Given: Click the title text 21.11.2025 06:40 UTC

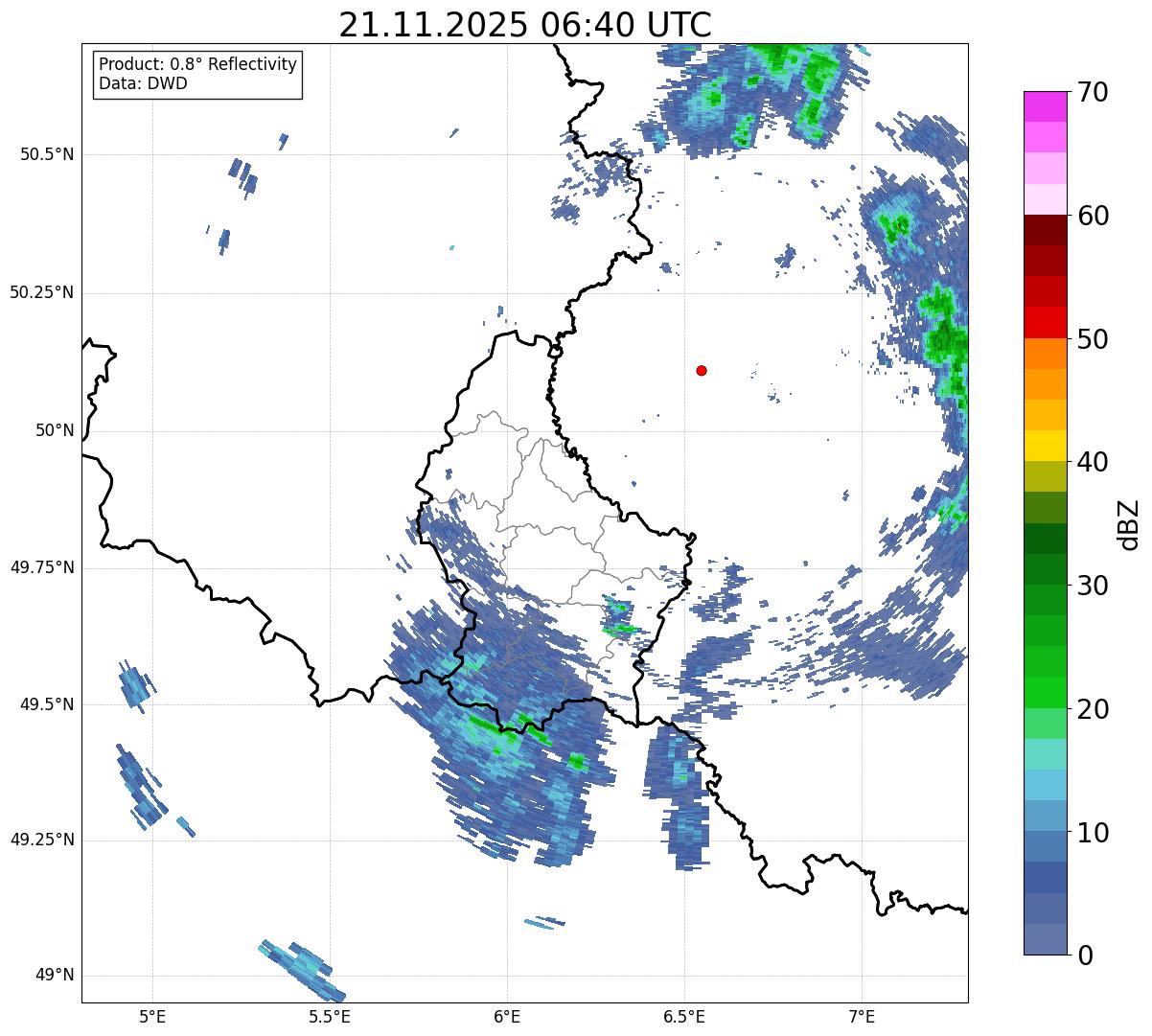Looking at the screenshot, I should point(525,25).
